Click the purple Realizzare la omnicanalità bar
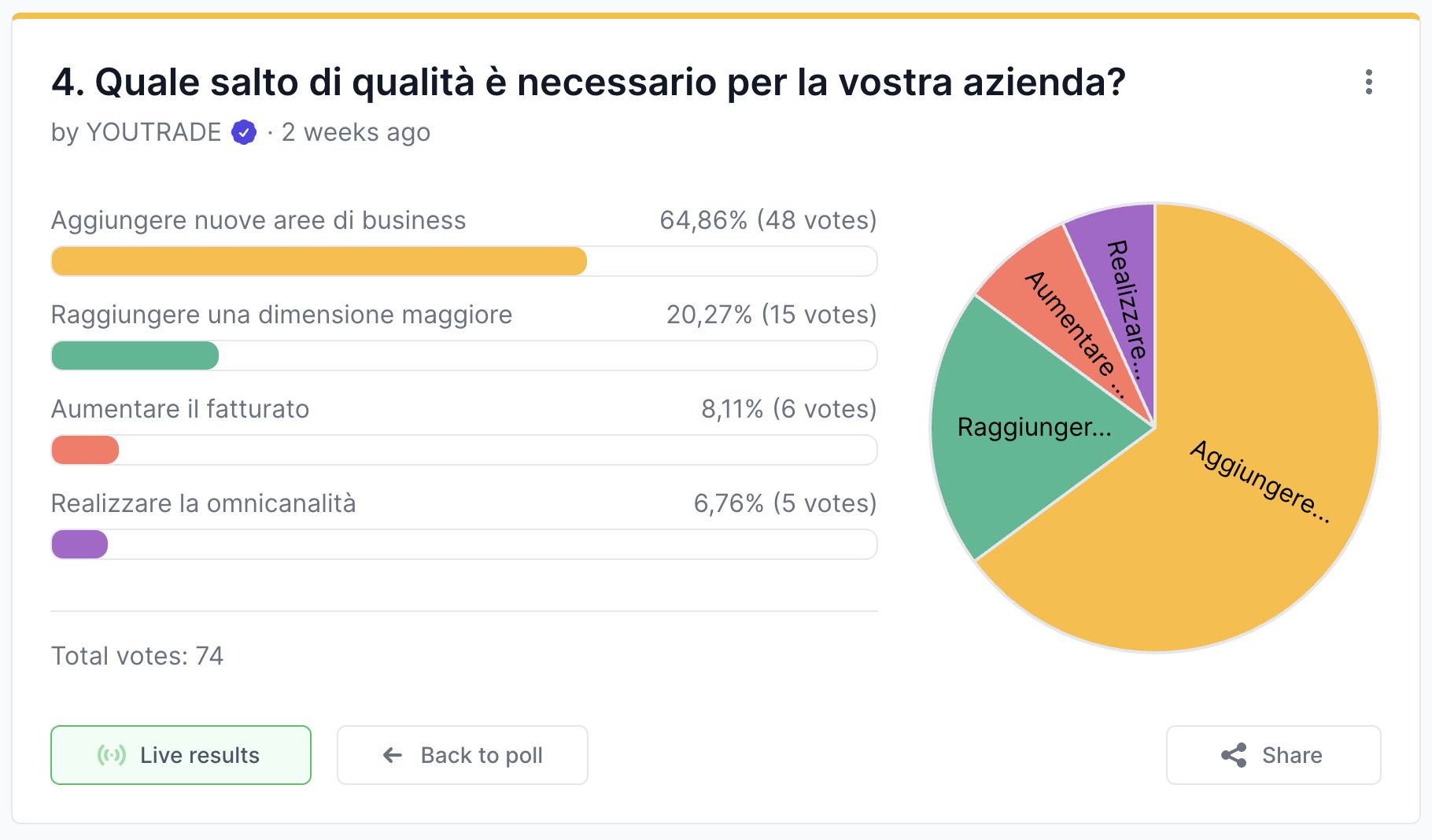Viewport: 1432px width, 840px height. [x=79, y=544]
